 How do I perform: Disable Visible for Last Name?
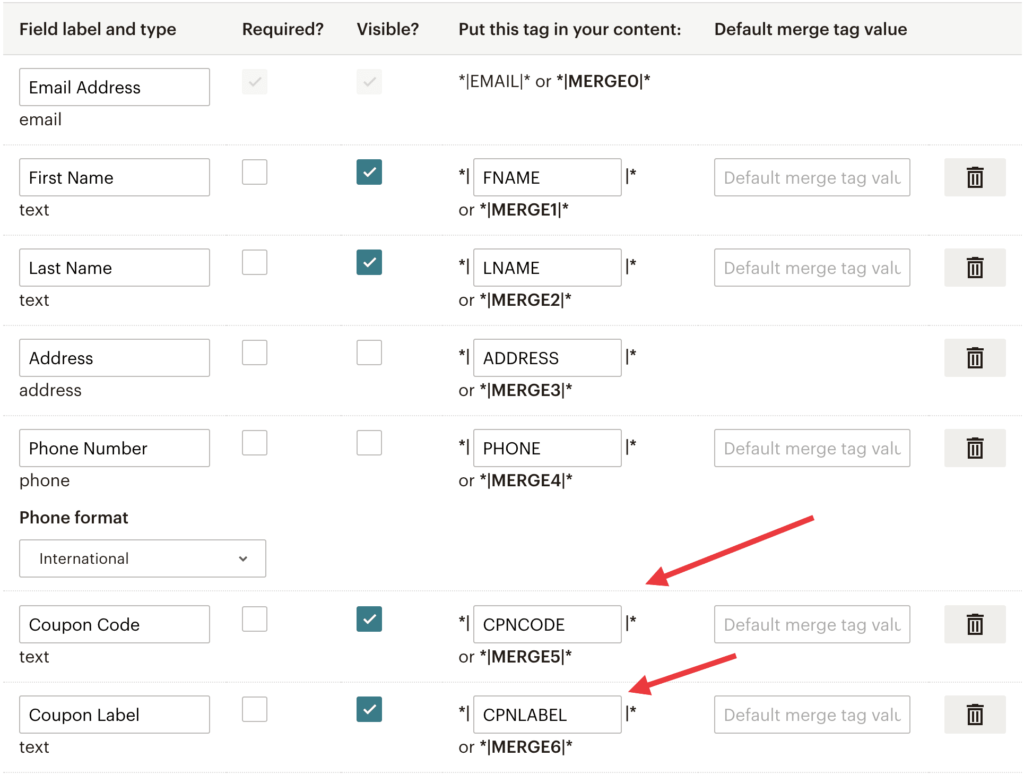click(369, 261)
